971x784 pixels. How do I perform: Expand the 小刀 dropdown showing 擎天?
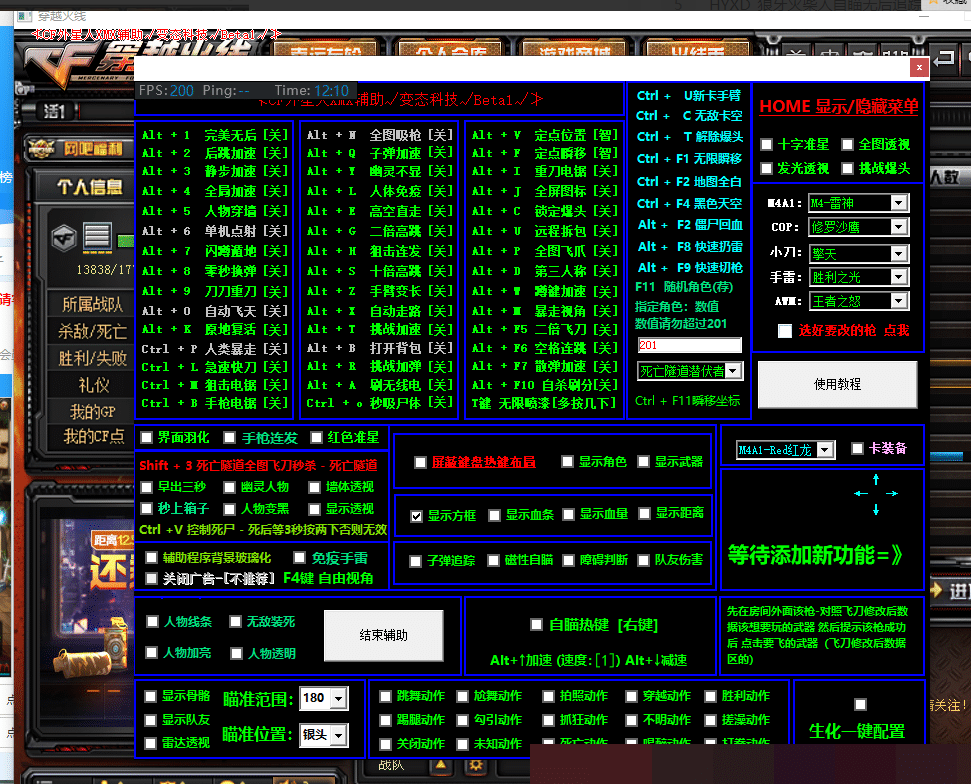(x=859, y=253)
